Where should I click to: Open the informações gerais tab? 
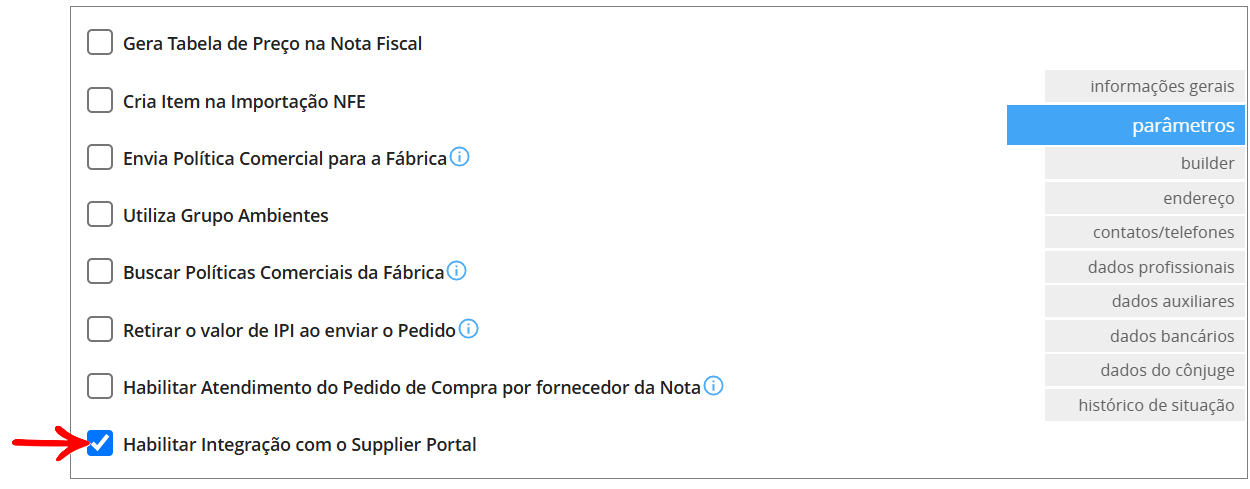coord(1145,86)
